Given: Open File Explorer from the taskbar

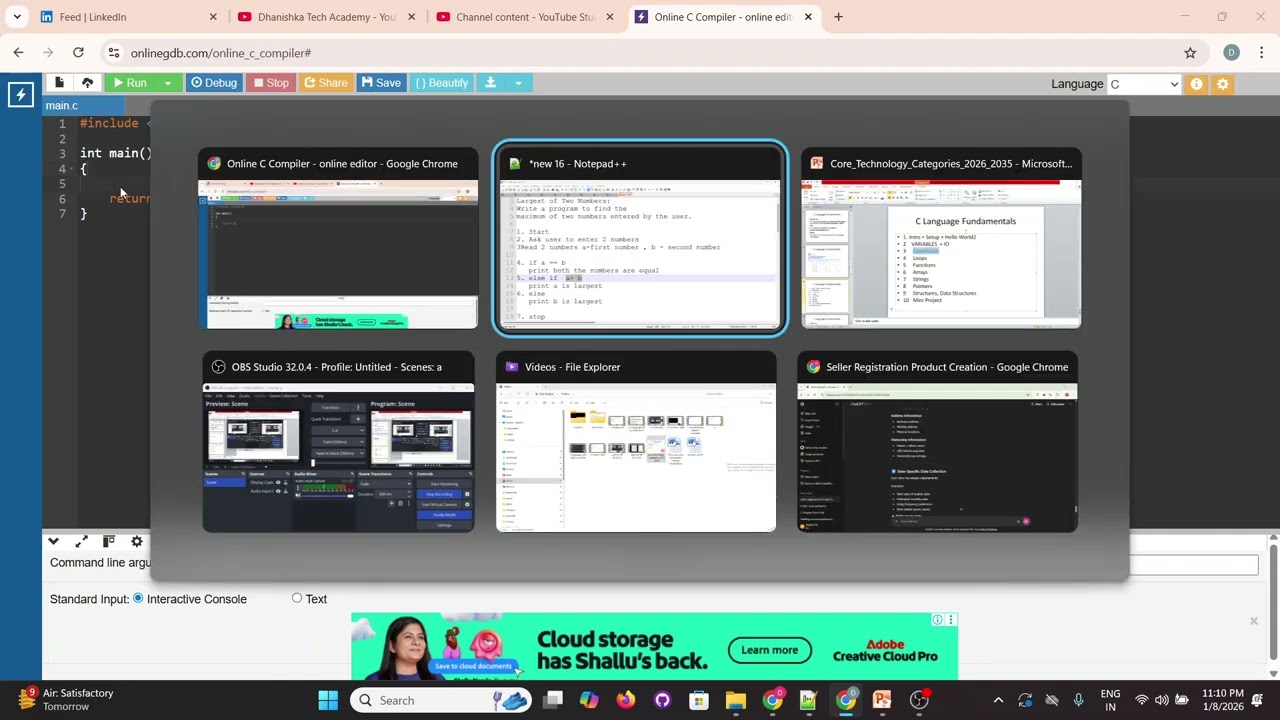Looking at the screenshot, I should 736,700.
